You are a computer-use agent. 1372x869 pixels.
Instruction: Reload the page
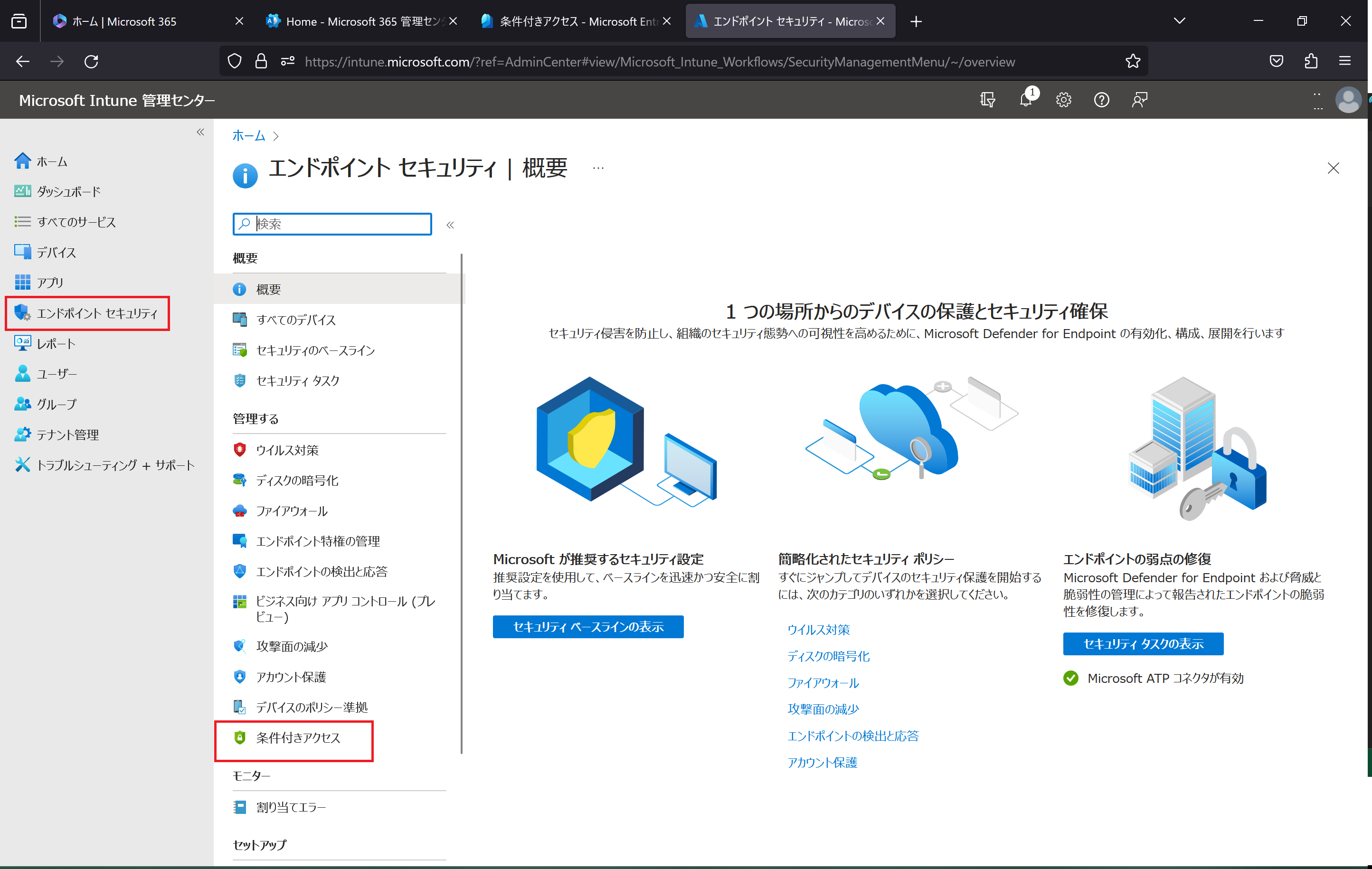tap(91, 61)
